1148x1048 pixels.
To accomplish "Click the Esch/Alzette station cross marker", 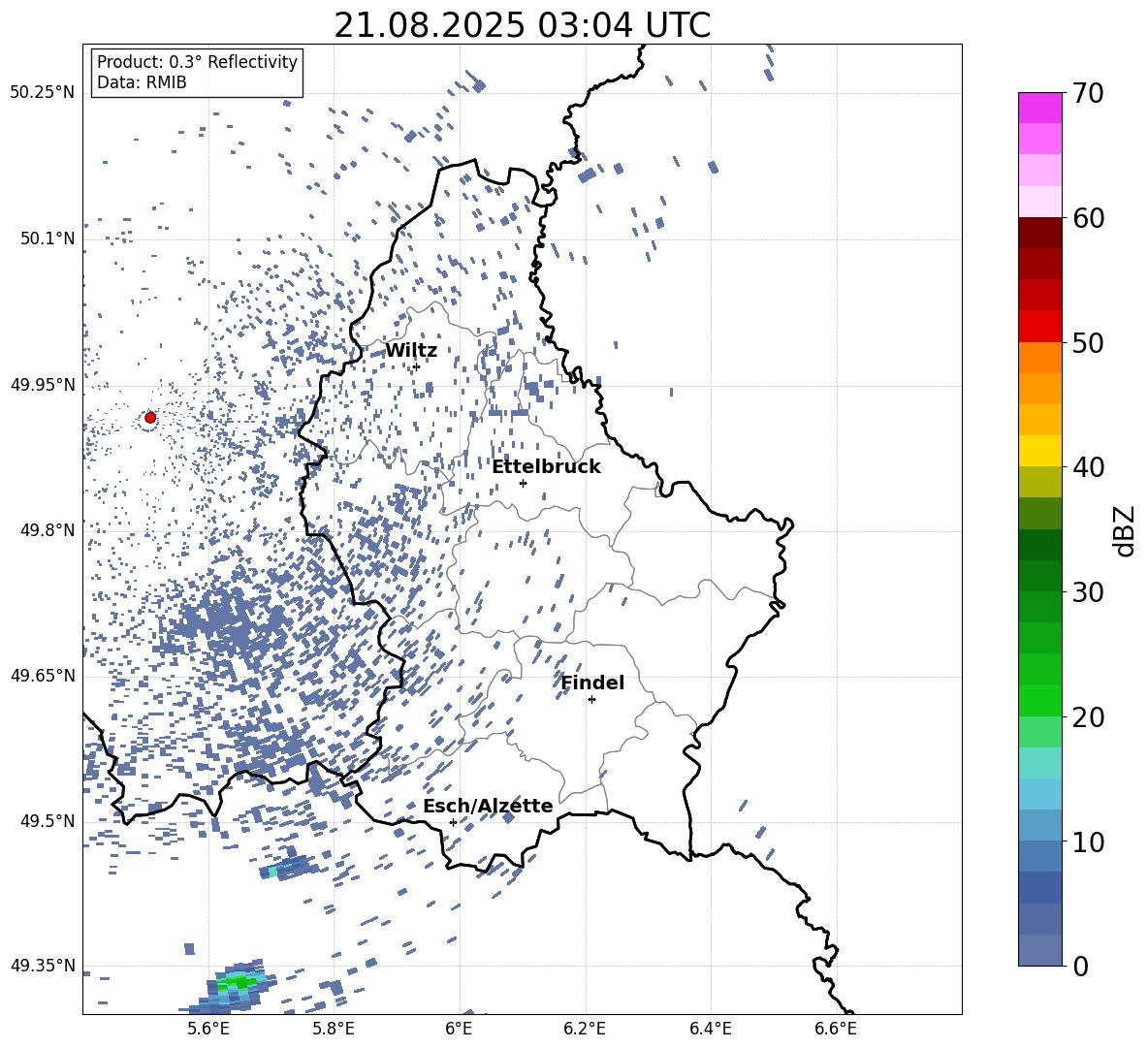I will pyautogui.click(x=453, y=822).
